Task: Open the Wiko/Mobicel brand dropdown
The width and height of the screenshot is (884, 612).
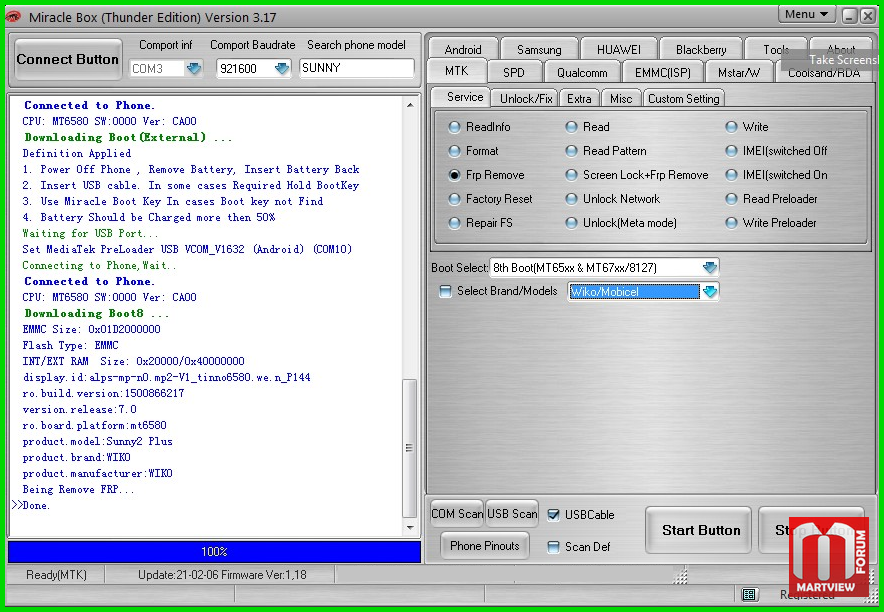Action: 710,292
